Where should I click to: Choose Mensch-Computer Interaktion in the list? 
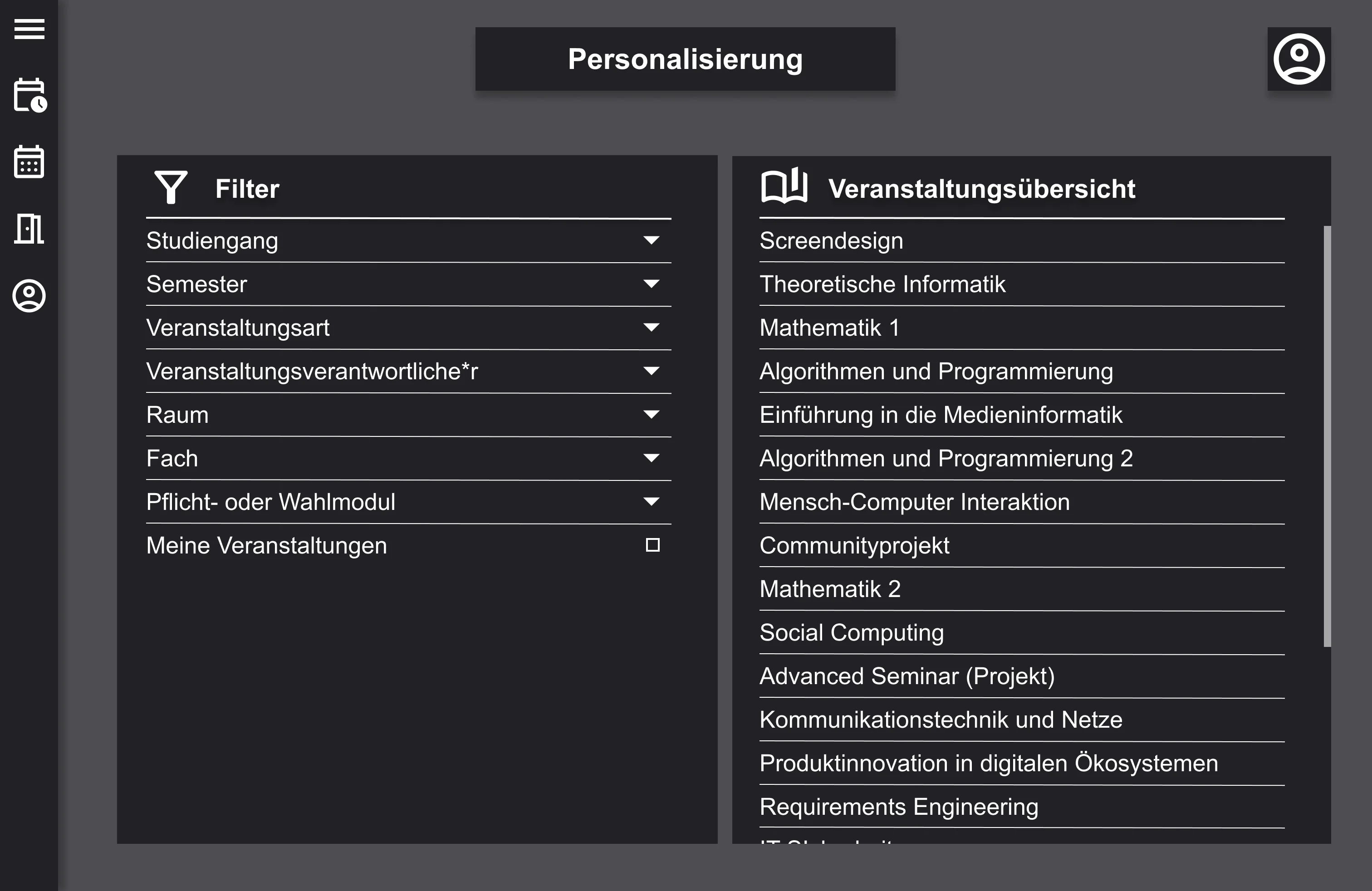(914, 502)
